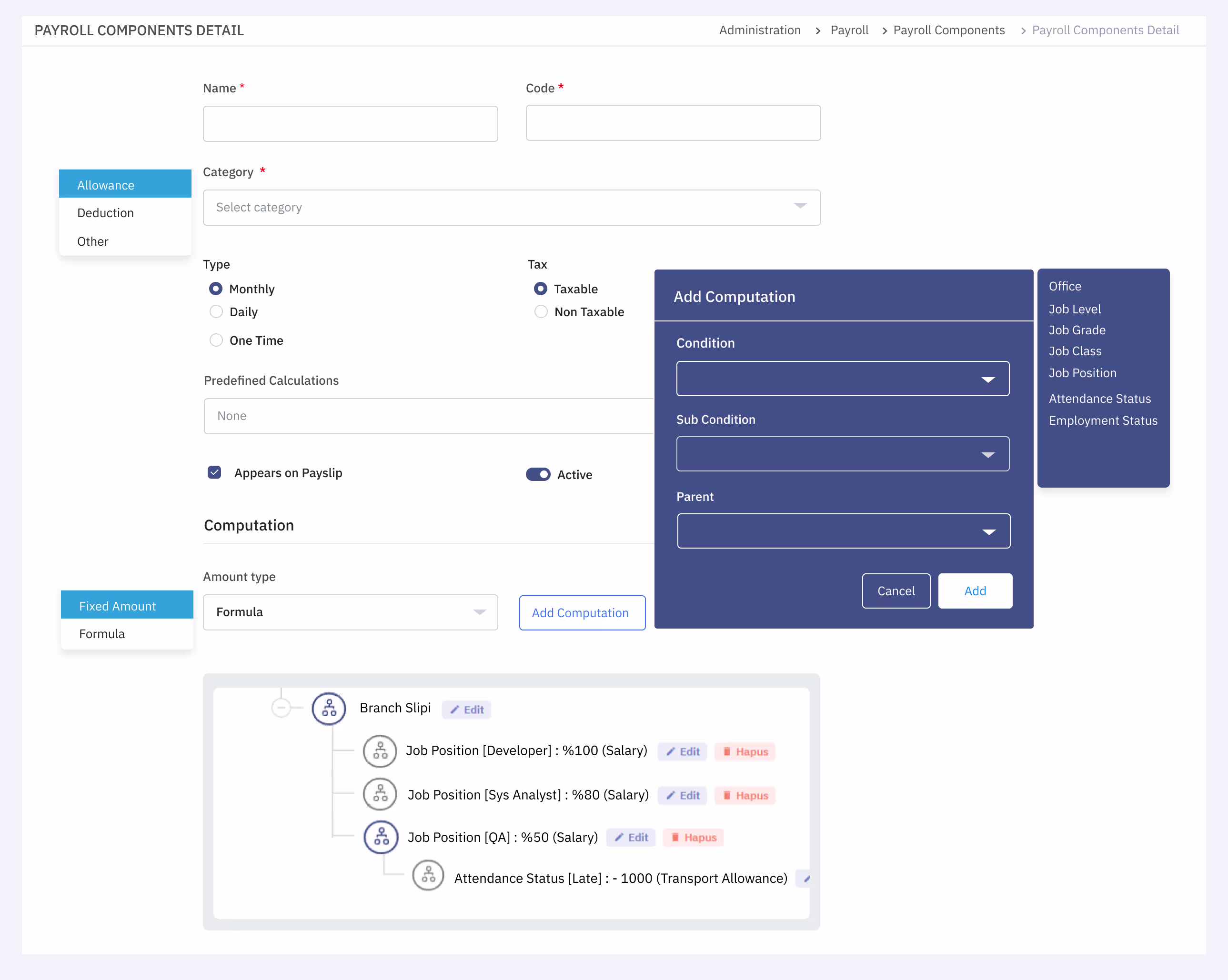Click the QA job position node icon

(x=381, y=837)
